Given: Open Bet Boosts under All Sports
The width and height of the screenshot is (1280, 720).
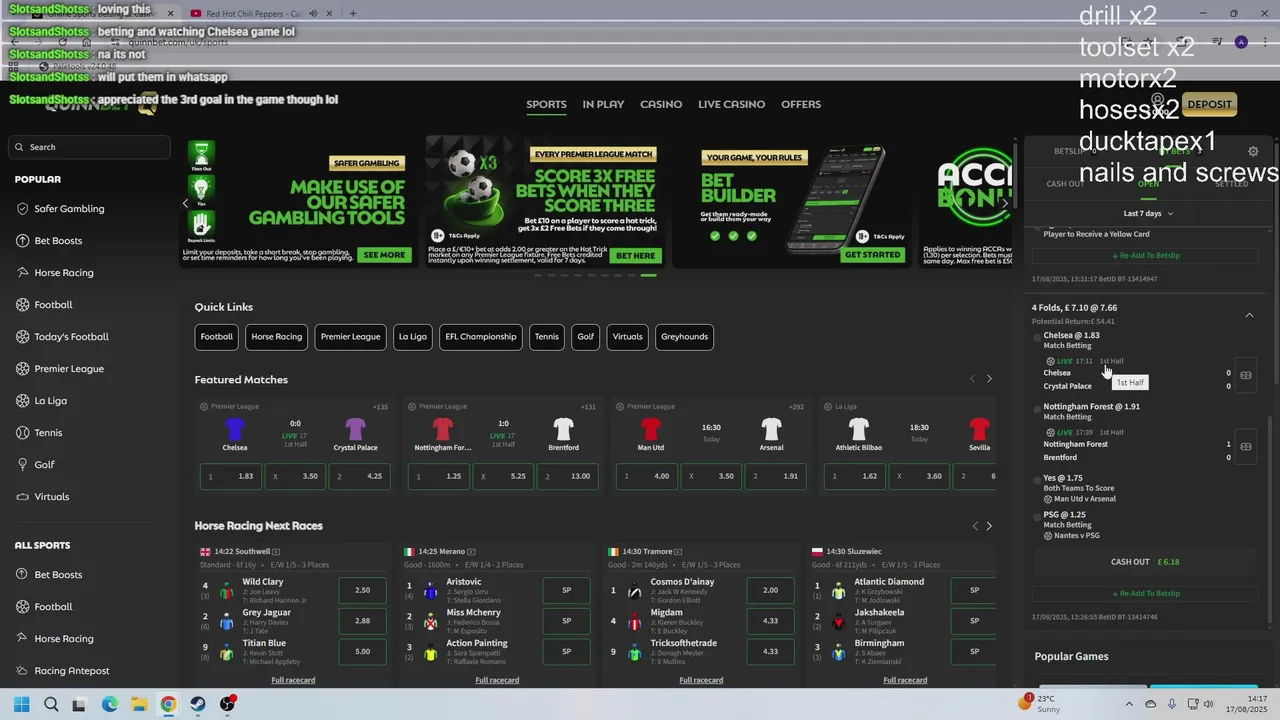Looking at the screenshot, I should tap(50, 575).
